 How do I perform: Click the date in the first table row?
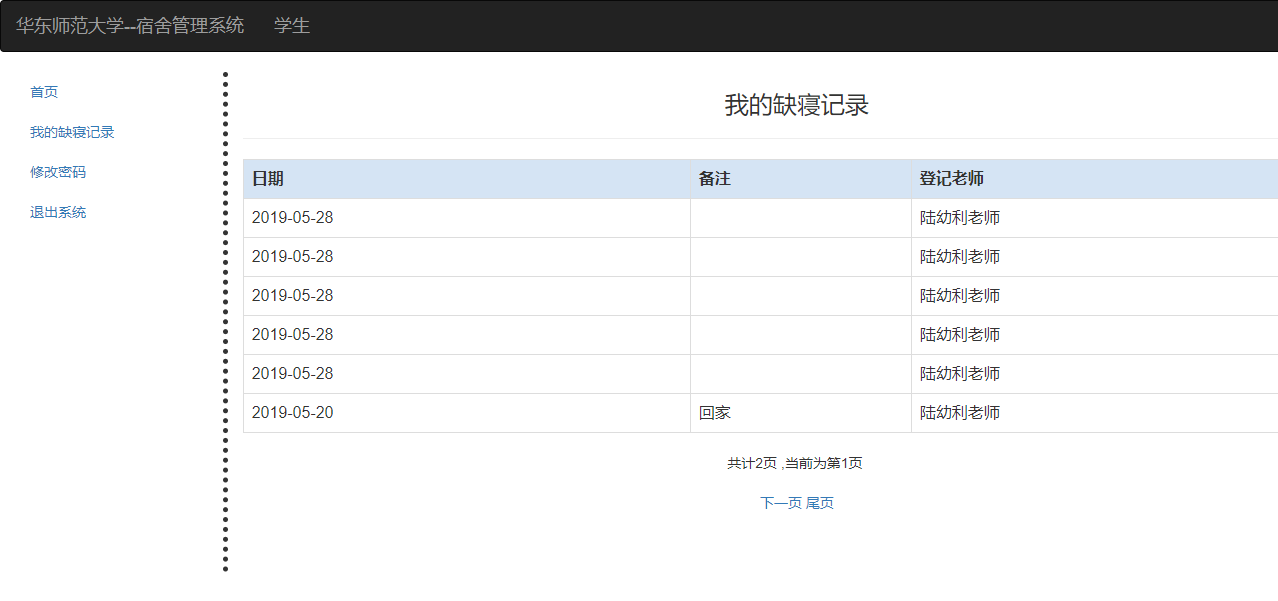tap(293, 218)
